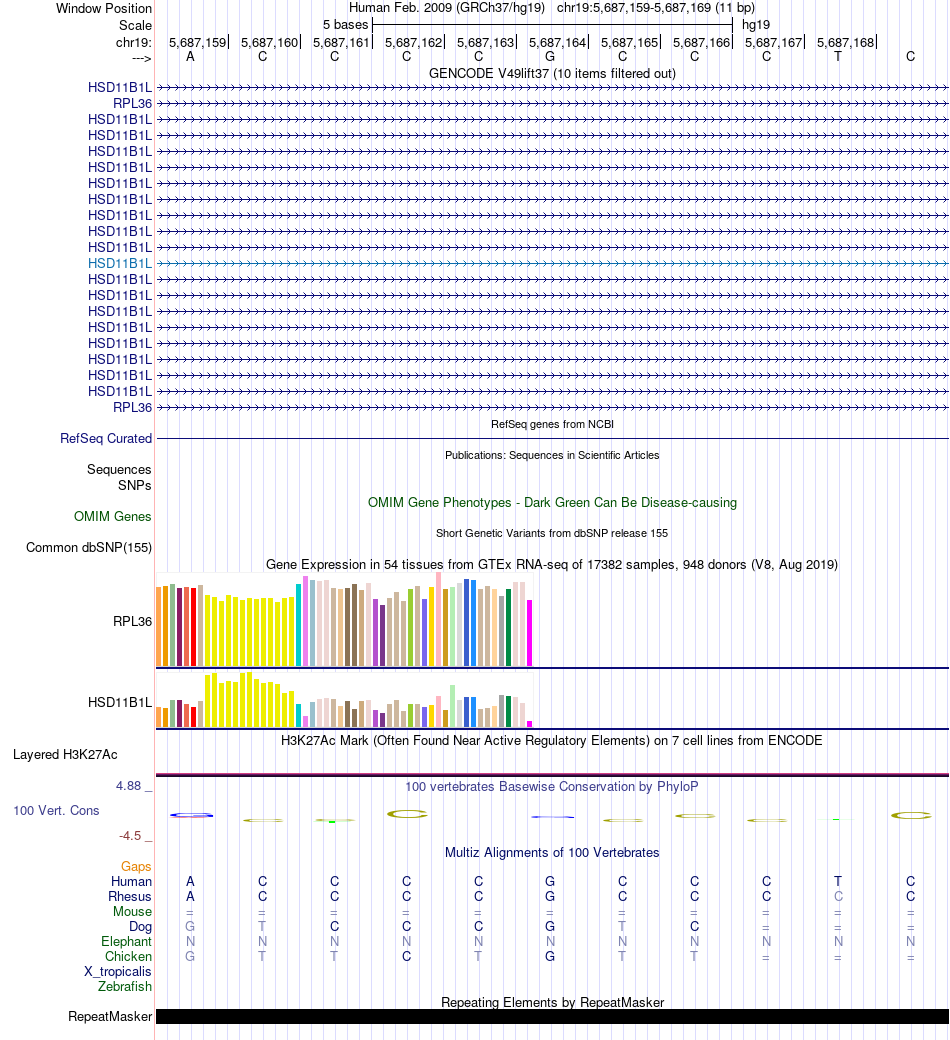This screenshot has height=1040, width=950.
Task: Click the Chicken species label
Action: pyautogui.click(x=128, y=956)
